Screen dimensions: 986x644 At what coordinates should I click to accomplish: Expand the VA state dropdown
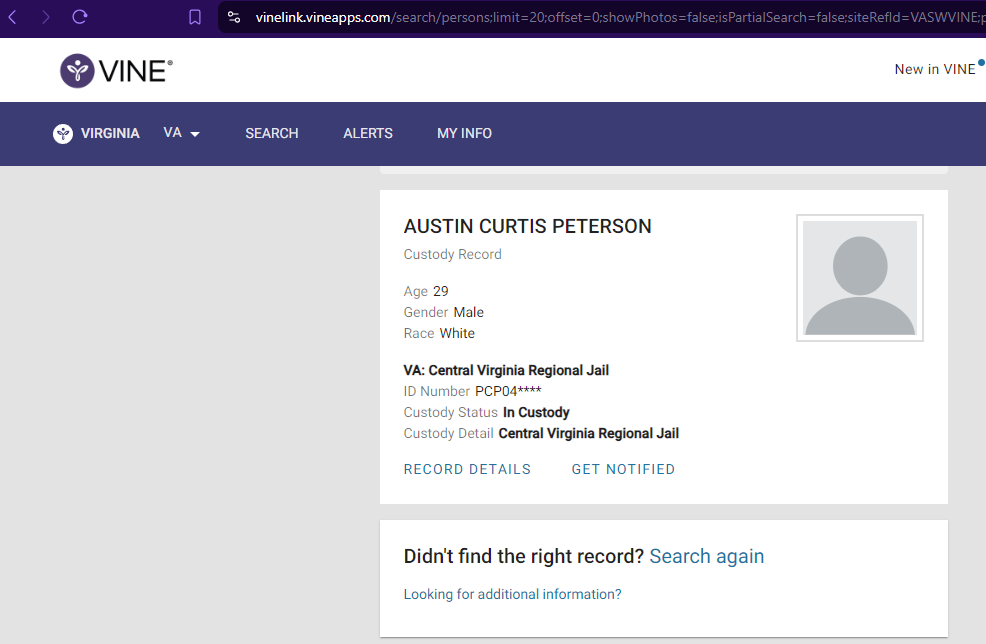coord(182,133)
